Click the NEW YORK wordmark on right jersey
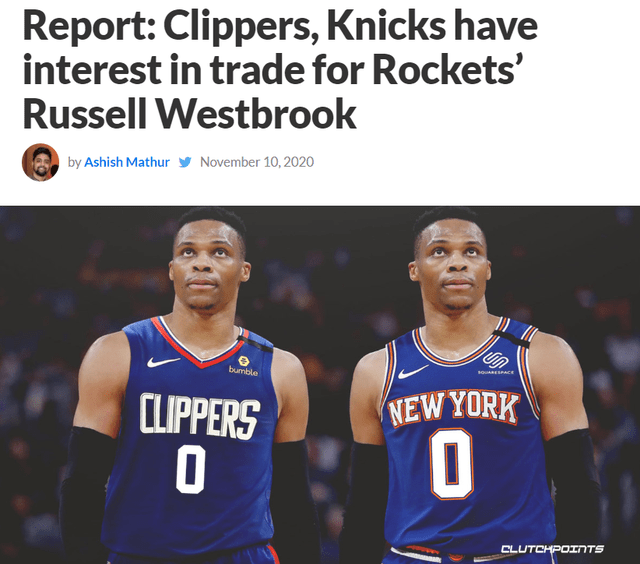This screenshot has height=564, width=640. pos(453,407)
